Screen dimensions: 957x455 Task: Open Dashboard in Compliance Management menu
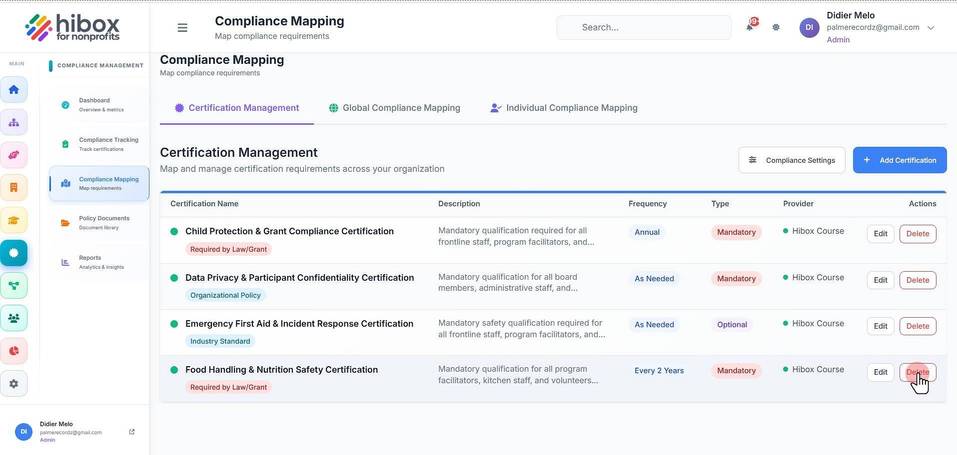pyautogui.click(x=99, y=105)
